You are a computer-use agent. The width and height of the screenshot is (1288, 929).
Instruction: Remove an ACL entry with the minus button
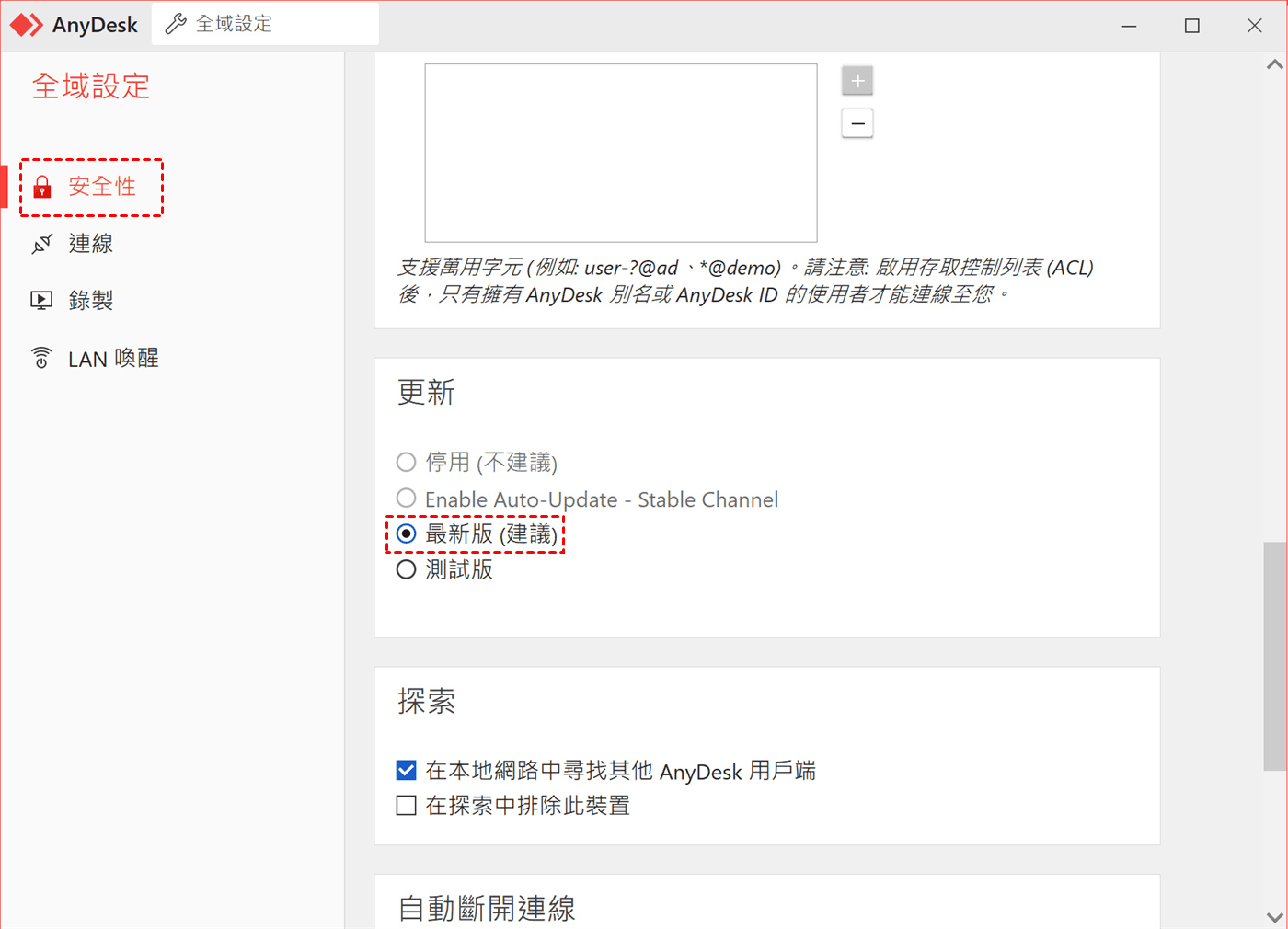point(857,123)
